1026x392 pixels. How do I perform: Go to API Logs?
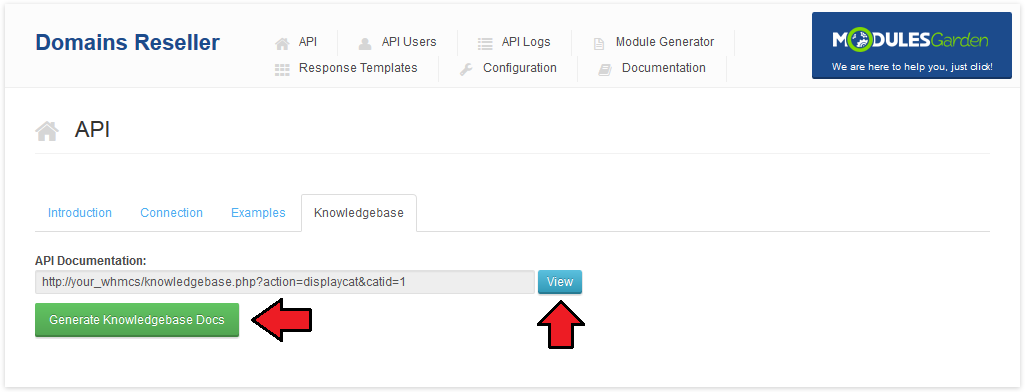526,42
